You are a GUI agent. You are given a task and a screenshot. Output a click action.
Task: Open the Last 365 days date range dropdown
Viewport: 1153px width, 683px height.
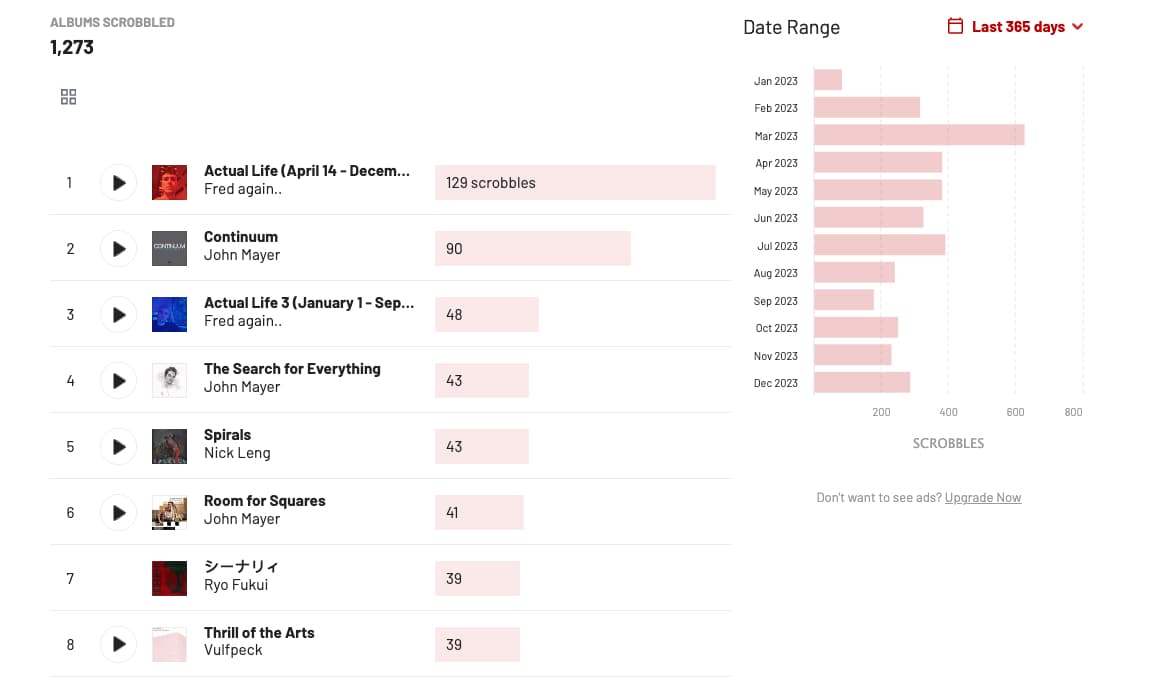(1020, 26)
